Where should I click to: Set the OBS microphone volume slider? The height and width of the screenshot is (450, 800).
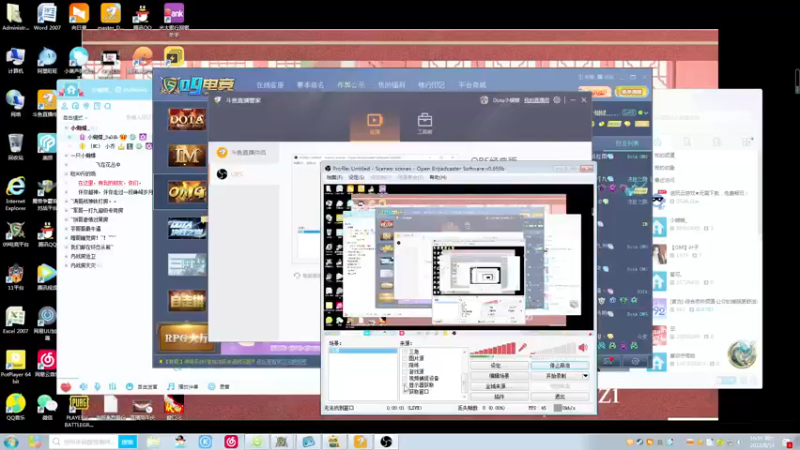pyautogui.click(x=493, y=348)
